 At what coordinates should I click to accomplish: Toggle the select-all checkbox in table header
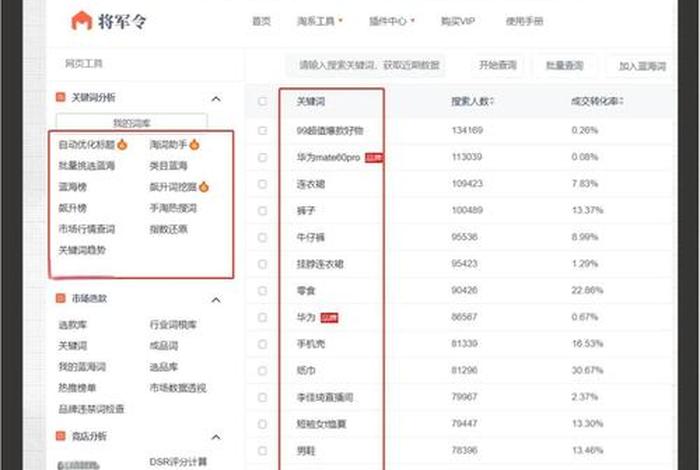(x=262, y=101)
